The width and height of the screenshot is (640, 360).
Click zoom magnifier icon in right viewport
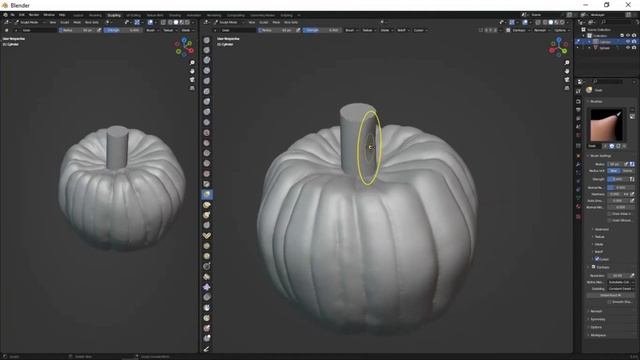tap(567, 62)
